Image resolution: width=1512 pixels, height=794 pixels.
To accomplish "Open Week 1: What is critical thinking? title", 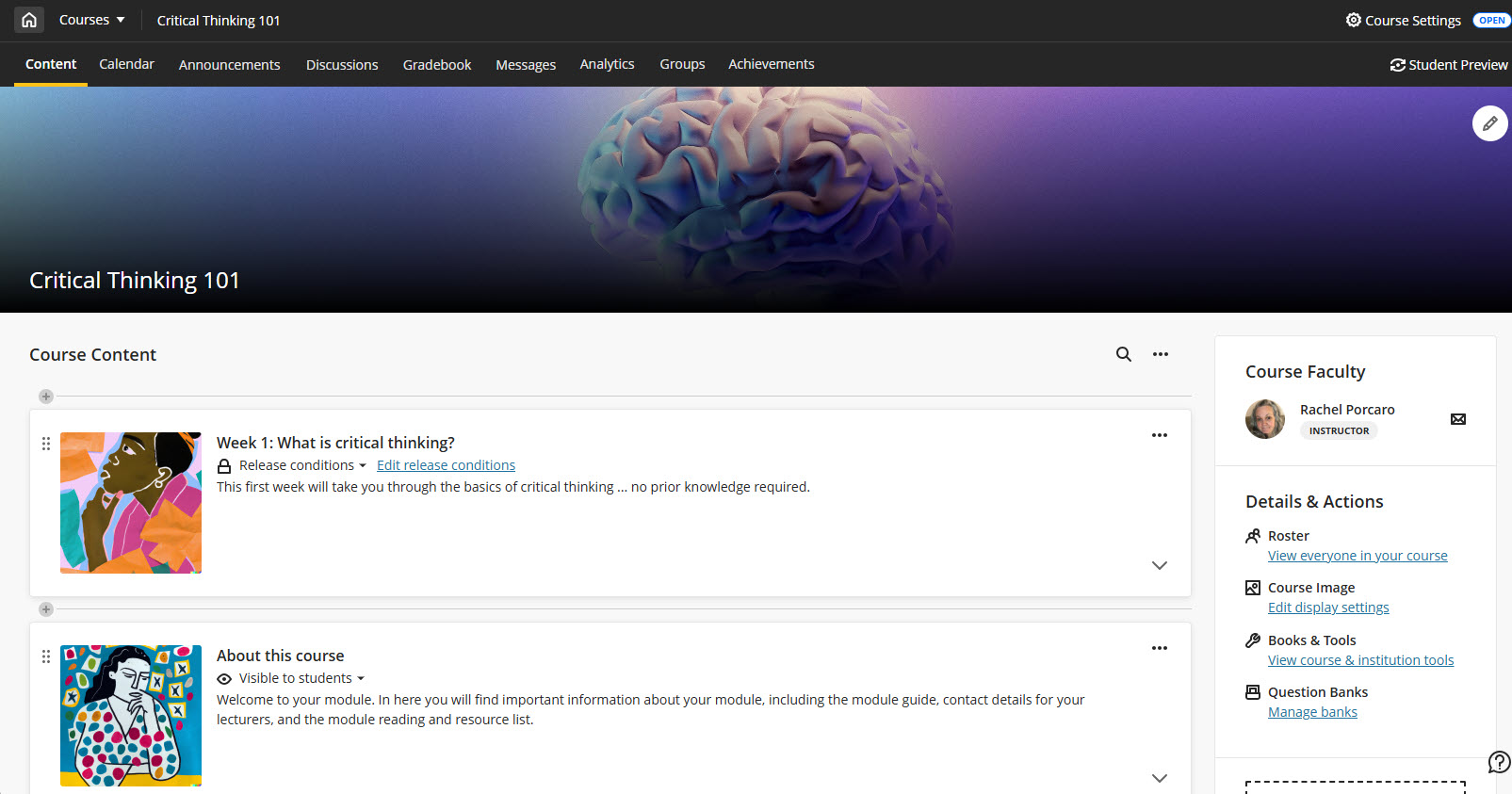I will click(x=335, y=443).
